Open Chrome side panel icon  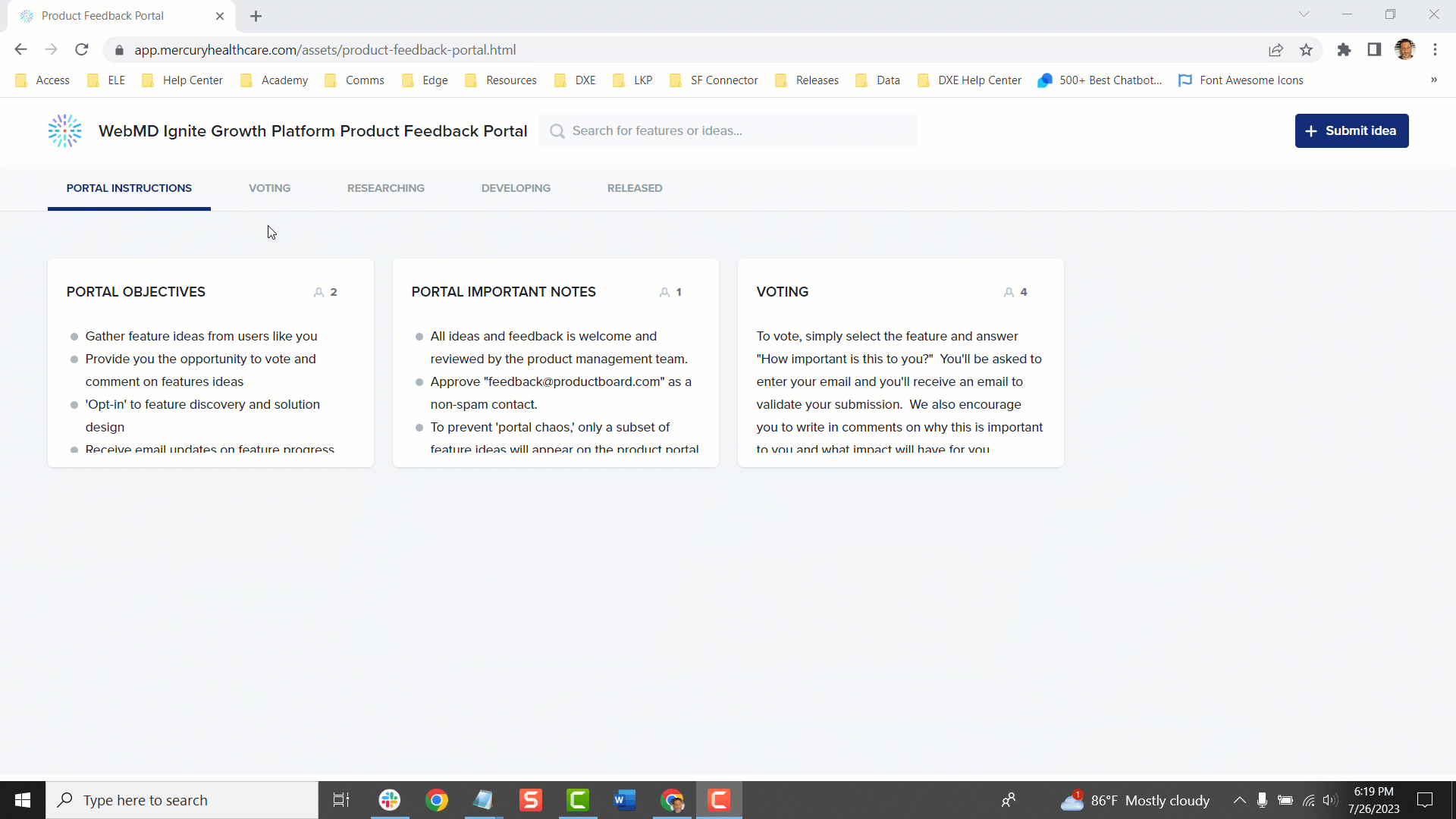pos(1374,50)
